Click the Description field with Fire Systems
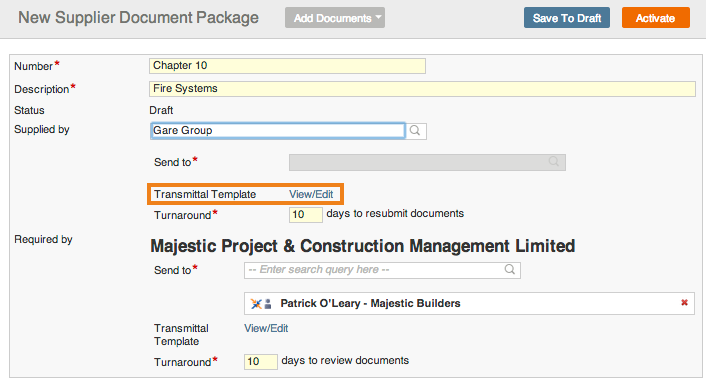Viewport: 706px width, 385px height. pyautogui.click(x=422, y=89)
